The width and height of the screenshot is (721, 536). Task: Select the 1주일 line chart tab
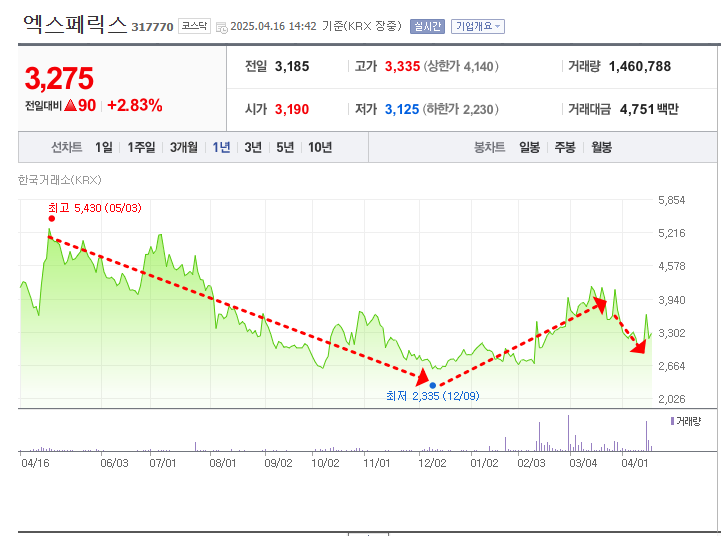point(142,147)
